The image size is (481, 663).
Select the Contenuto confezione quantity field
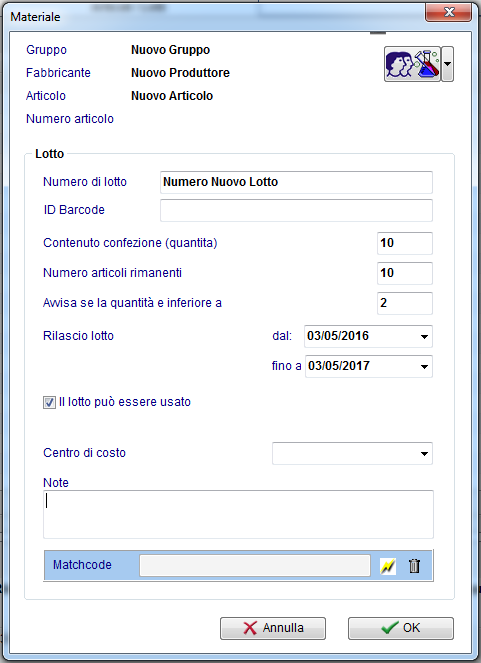click(x=404, y=243)
